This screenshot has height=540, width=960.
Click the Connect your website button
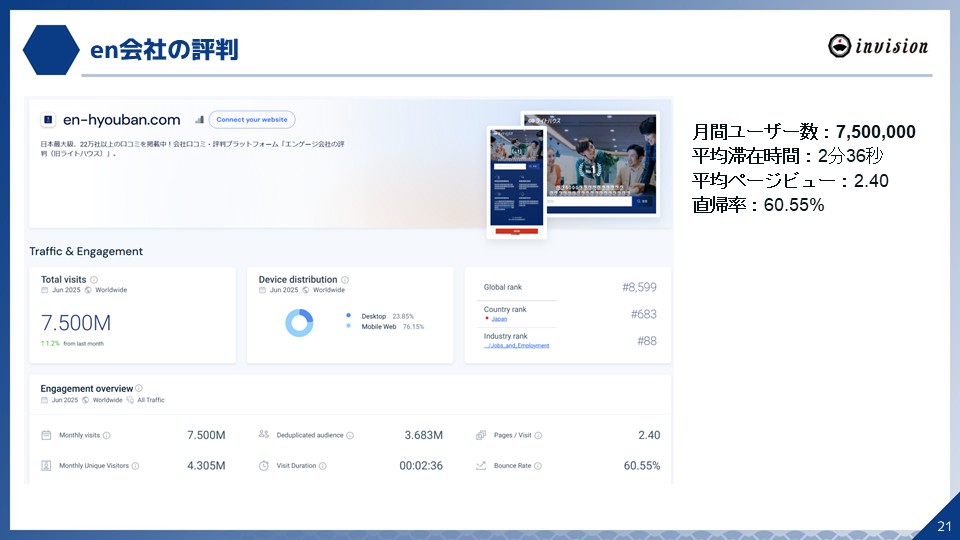(x=252, y=119)
